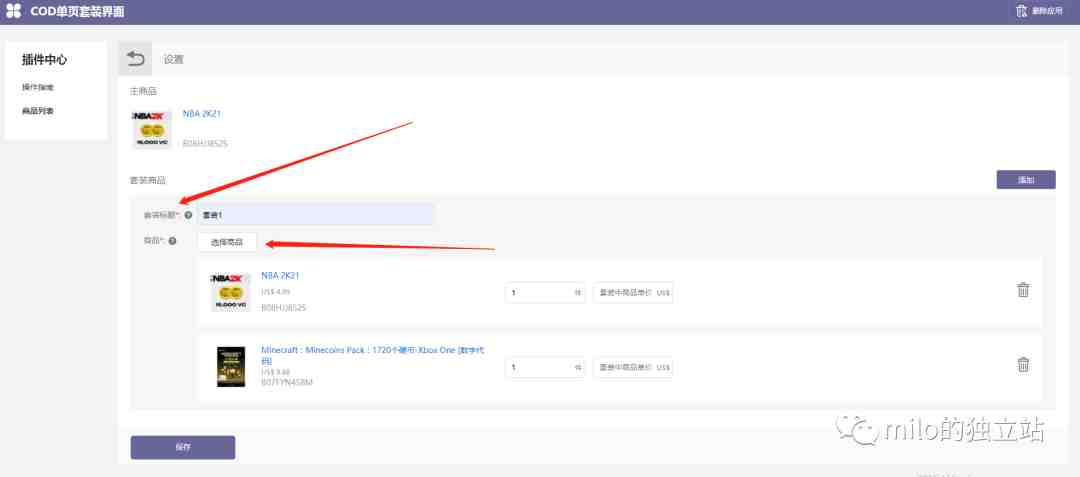This screenshot has width=1080, height=477.
Task: Click quantity field for Minecraft item
Action: coord(544,367)
